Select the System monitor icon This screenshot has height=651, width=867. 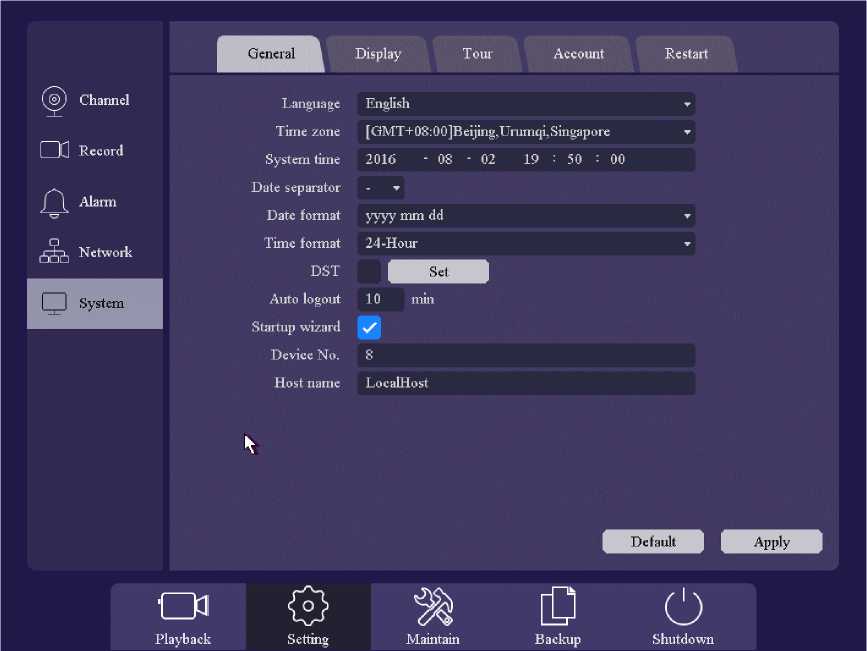click(54, 303)
